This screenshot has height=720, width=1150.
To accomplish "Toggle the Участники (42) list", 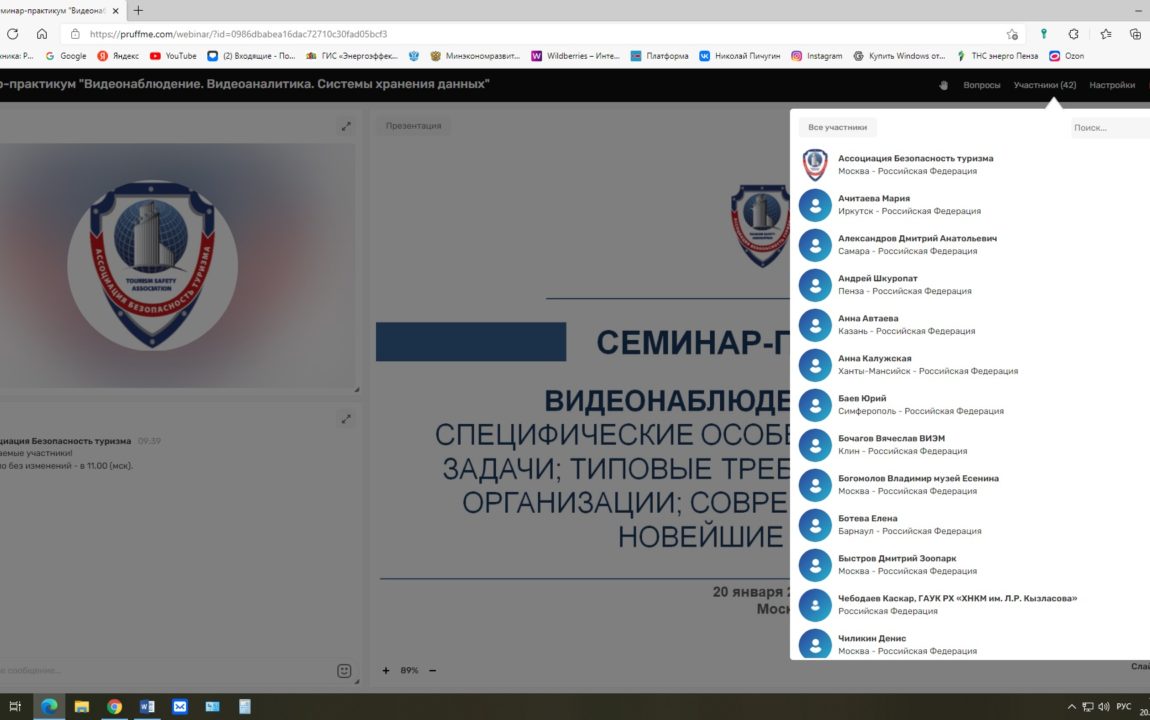I will click(x=1044, y=85).
